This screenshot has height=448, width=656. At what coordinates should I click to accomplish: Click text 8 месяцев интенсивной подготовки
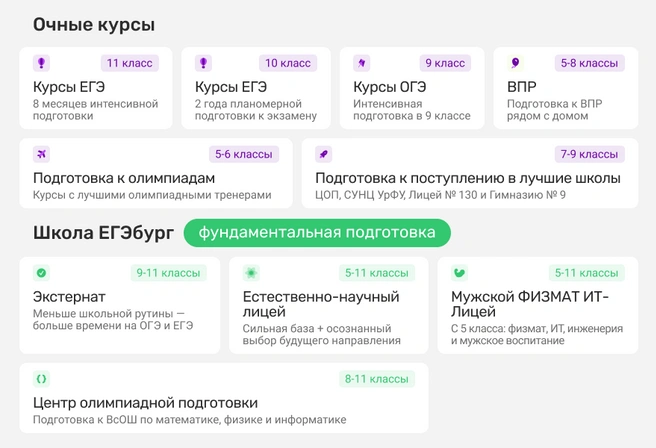point(96,110)
